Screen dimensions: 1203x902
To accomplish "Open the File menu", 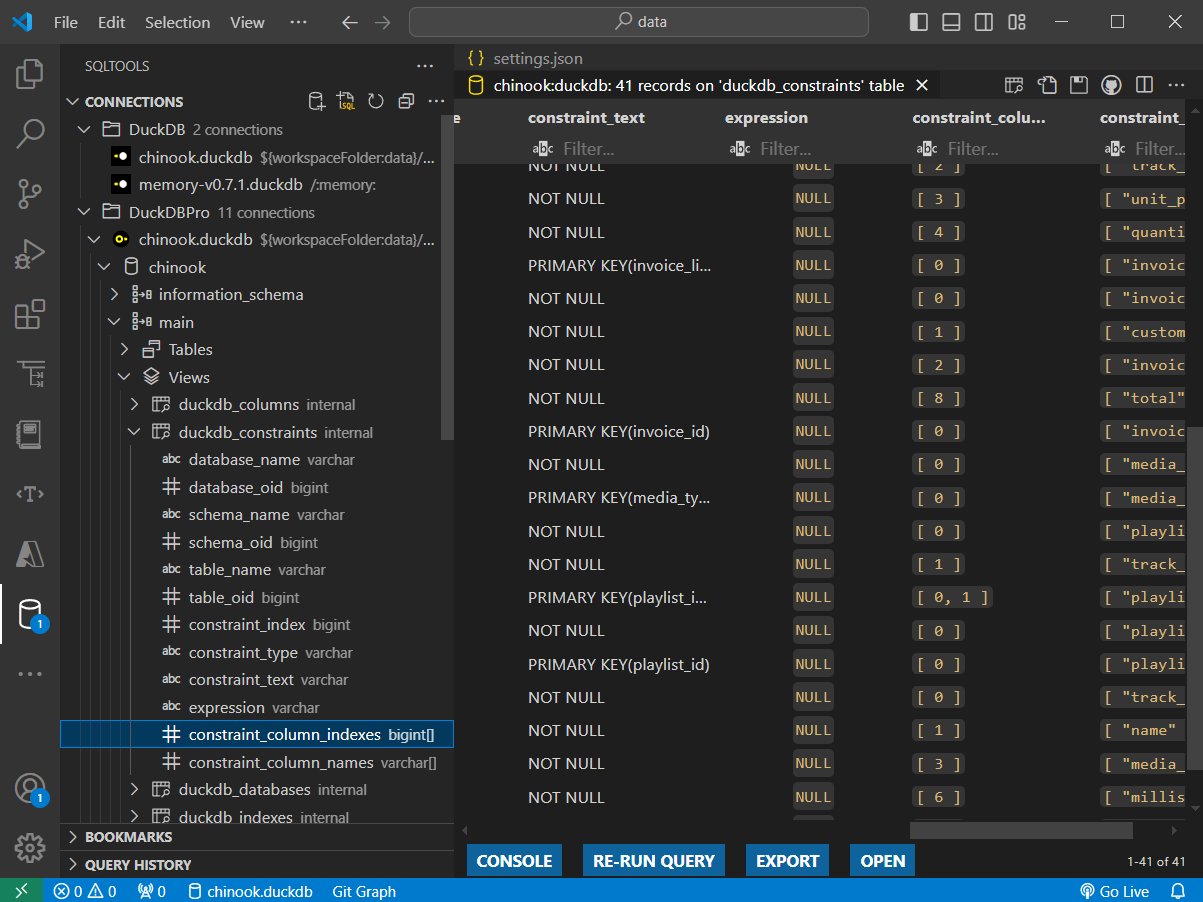I will click(66, 22).
